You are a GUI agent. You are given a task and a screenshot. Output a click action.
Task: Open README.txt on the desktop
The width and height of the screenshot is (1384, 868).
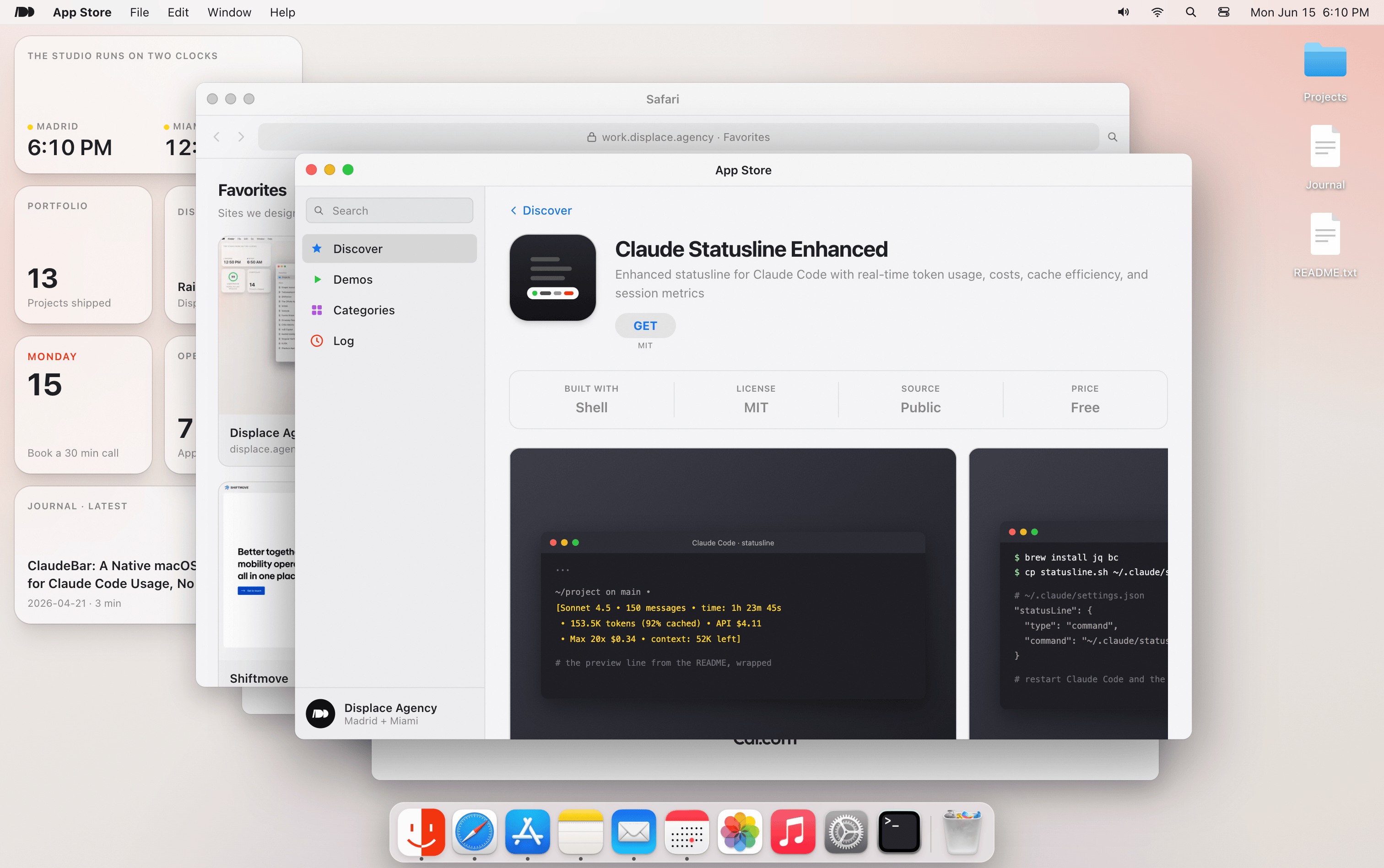click(1325, 246)
